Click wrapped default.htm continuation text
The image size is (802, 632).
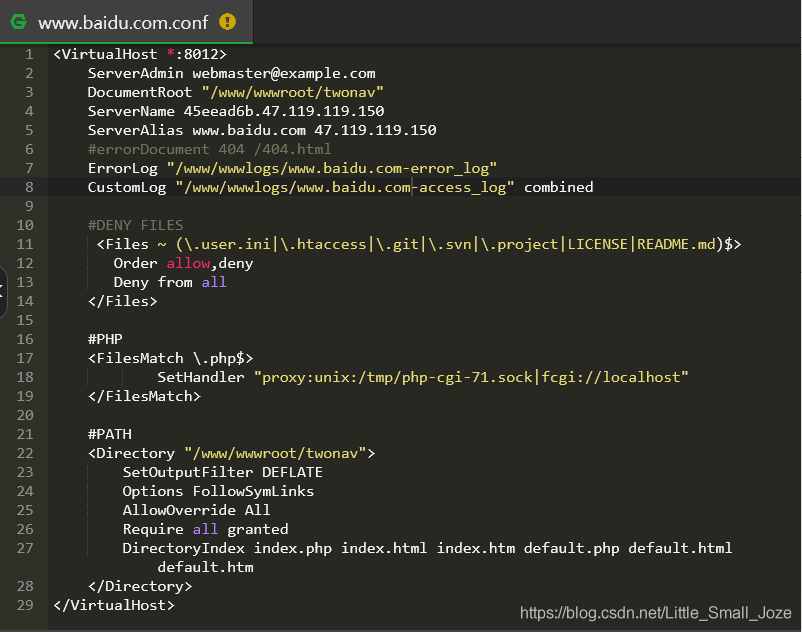coord(205,567)
